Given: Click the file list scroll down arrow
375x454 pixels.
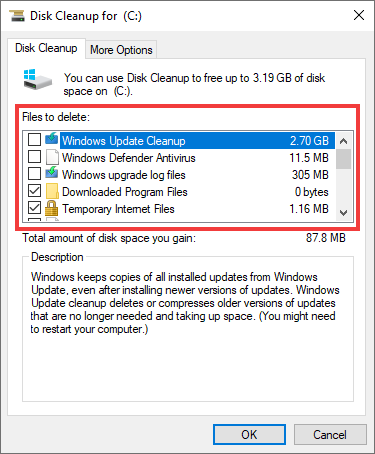Looking at the screenshot, I should click(344, 212).
